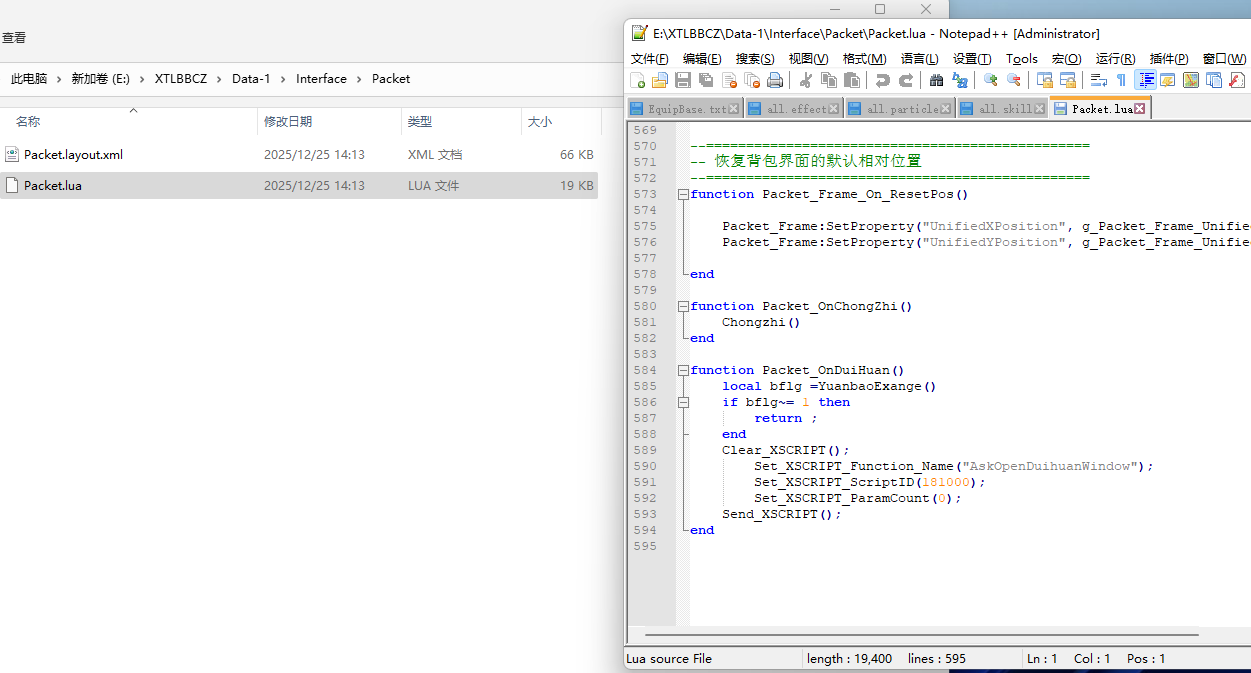Click the editor's horizontal scrollbar
This screenshot has height=673, width=1251.
coord(920,634)
